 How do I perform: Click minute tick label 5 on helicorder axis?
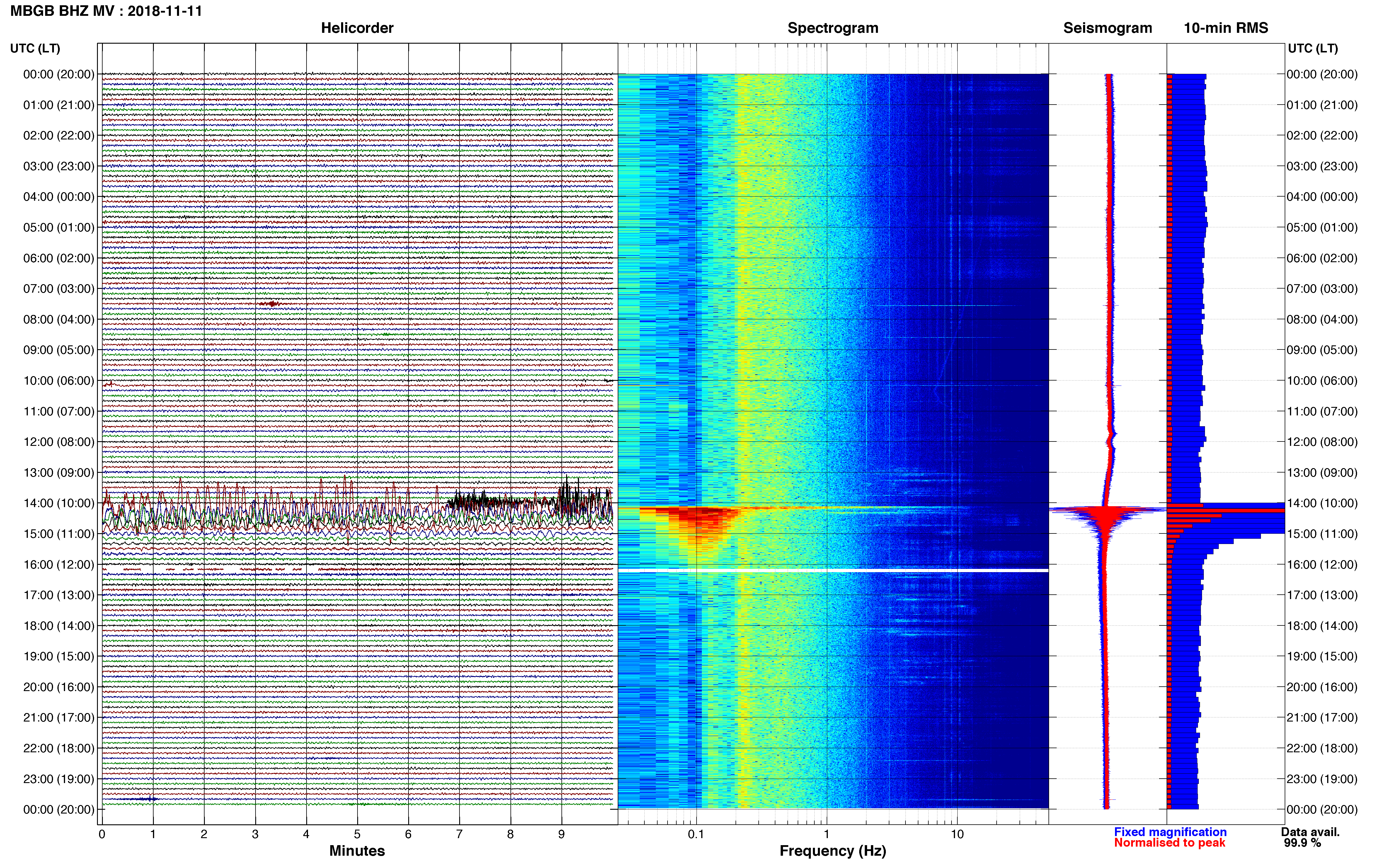tap(357, 834)
